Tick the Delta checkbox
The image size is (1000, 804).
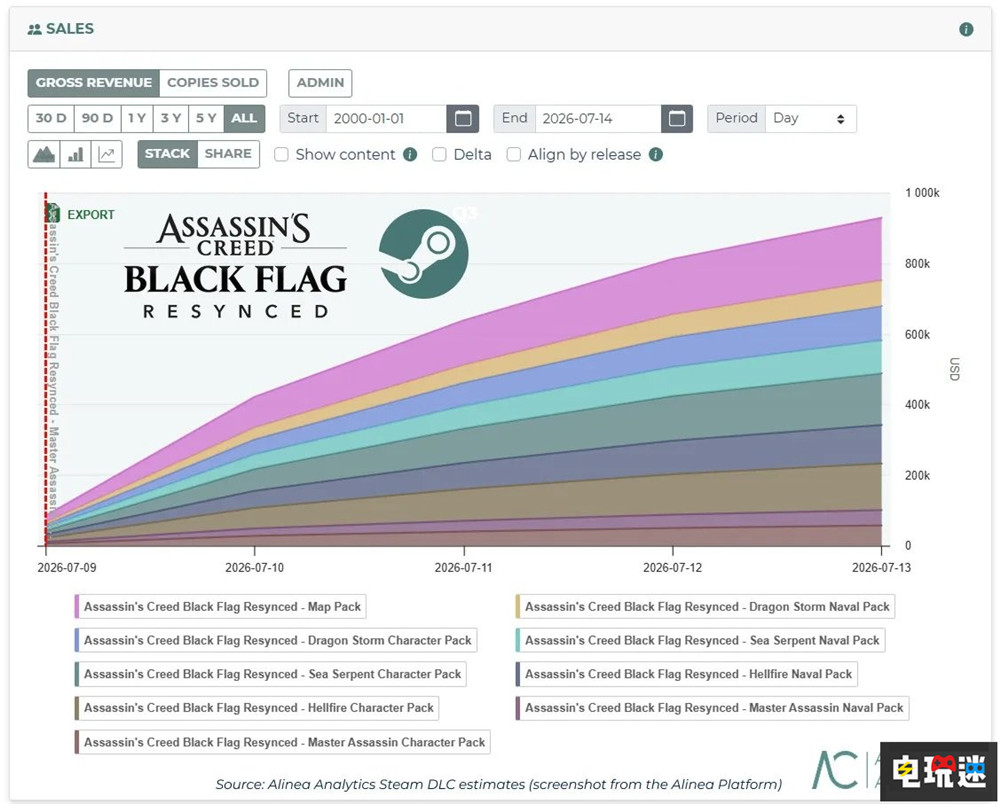coord(439,154)
